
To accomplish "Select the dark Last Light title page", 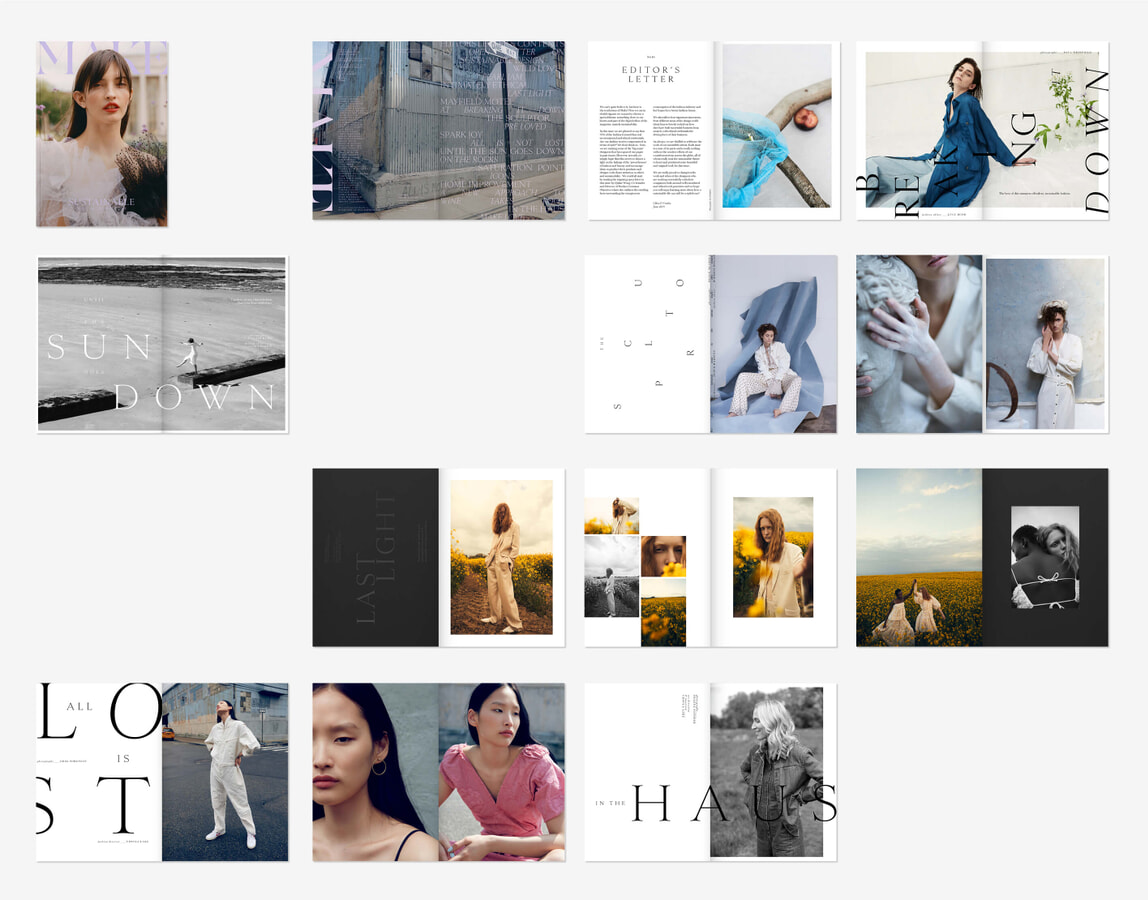I will pyautogui.click(x=375, y=557).
